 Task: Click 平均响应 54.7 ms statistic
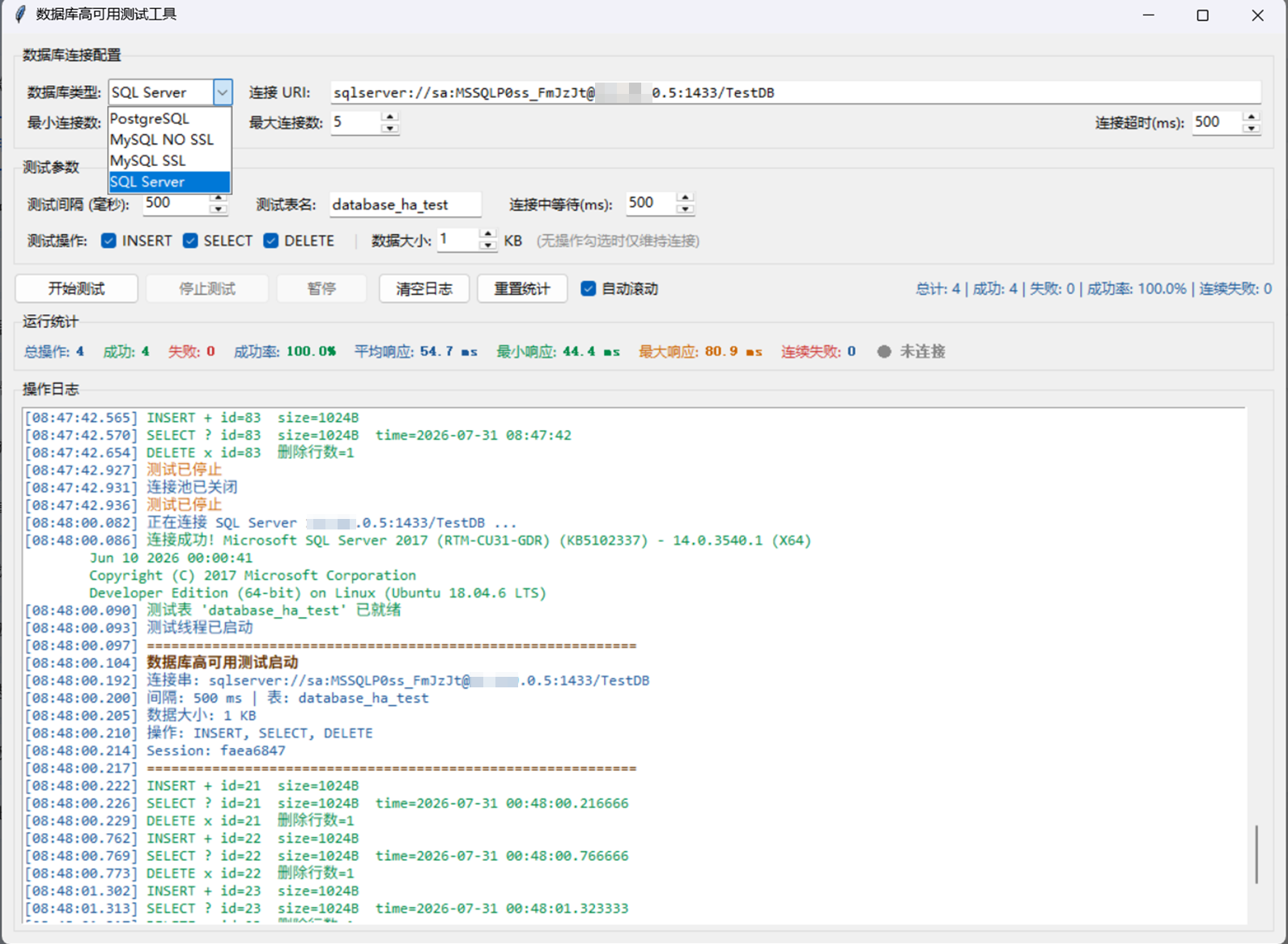point(415,351)
